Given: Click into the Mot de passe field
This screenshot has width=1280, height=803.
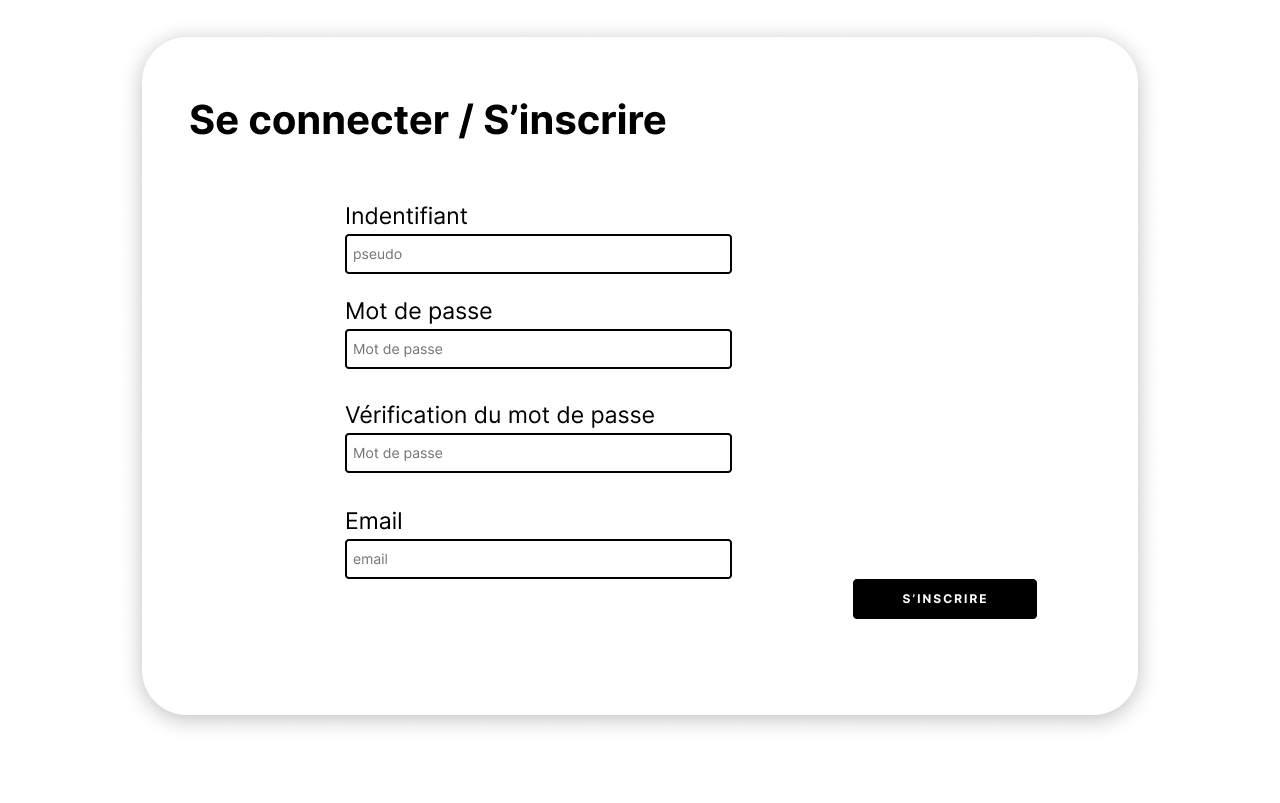Looking at the screenshot, I should (538, 349).
